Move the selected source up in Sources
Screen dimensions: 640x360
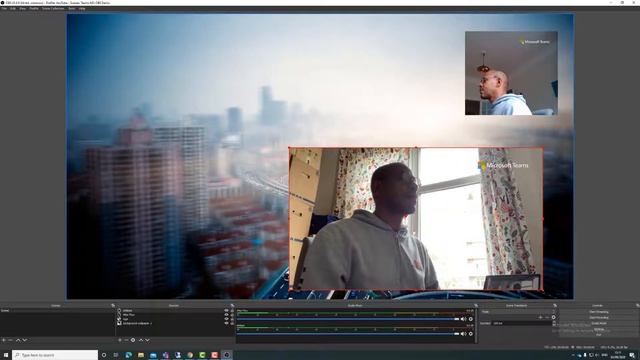141,340
